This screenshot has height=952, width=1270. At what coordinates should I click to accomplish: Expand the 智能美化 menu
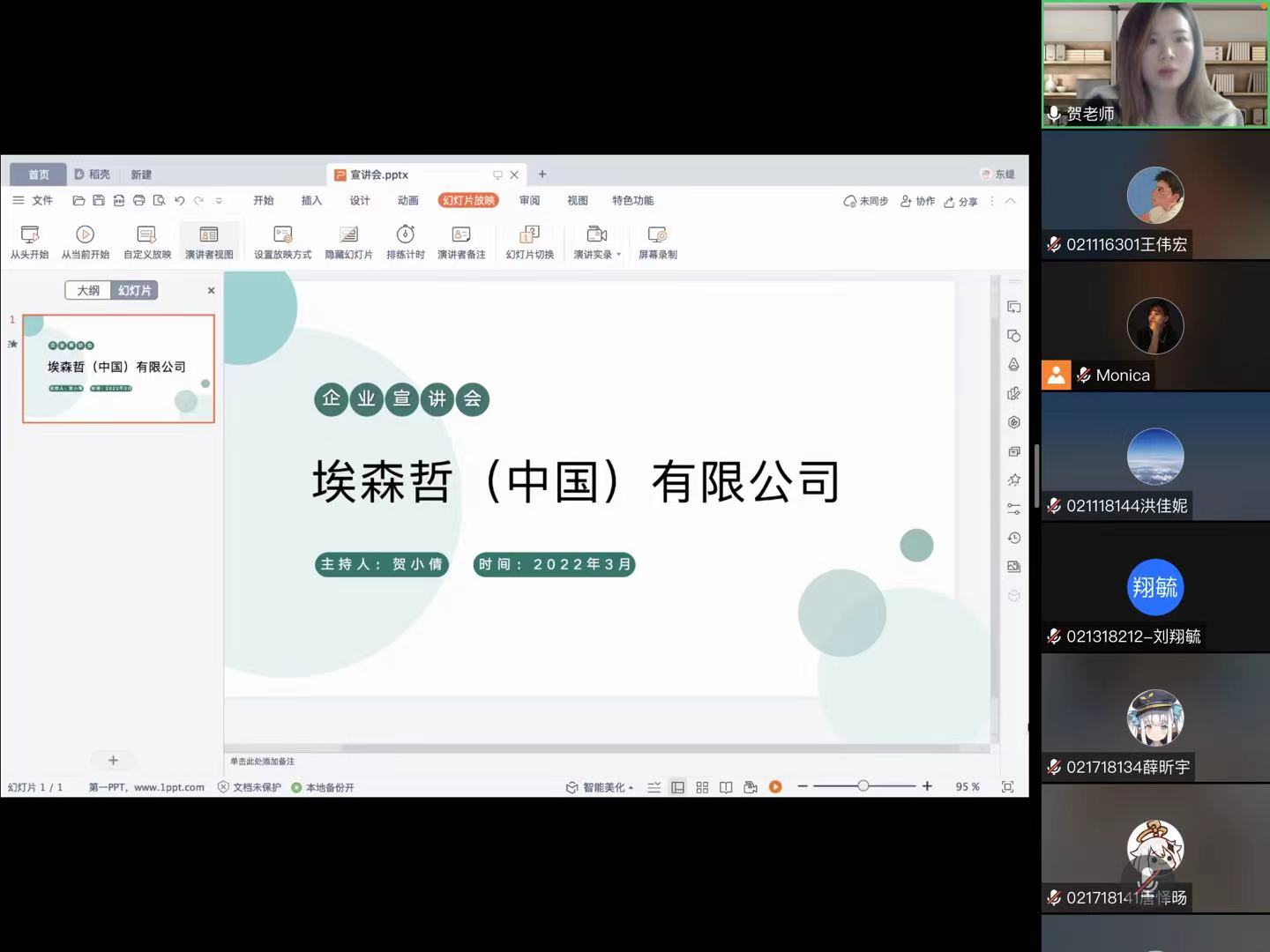pyautogui.click(x=601, y=787)
